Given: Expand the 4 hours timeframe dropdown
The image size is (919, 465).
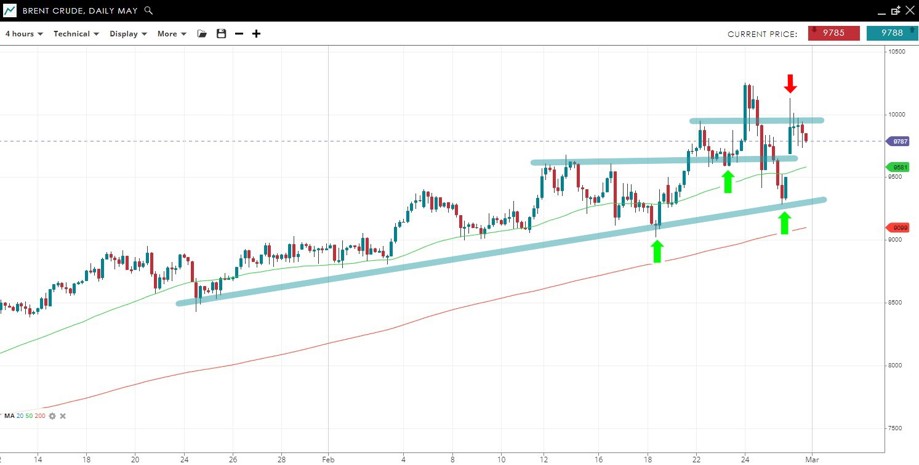Looking at the screenshot, I should [x=23, y=34].
